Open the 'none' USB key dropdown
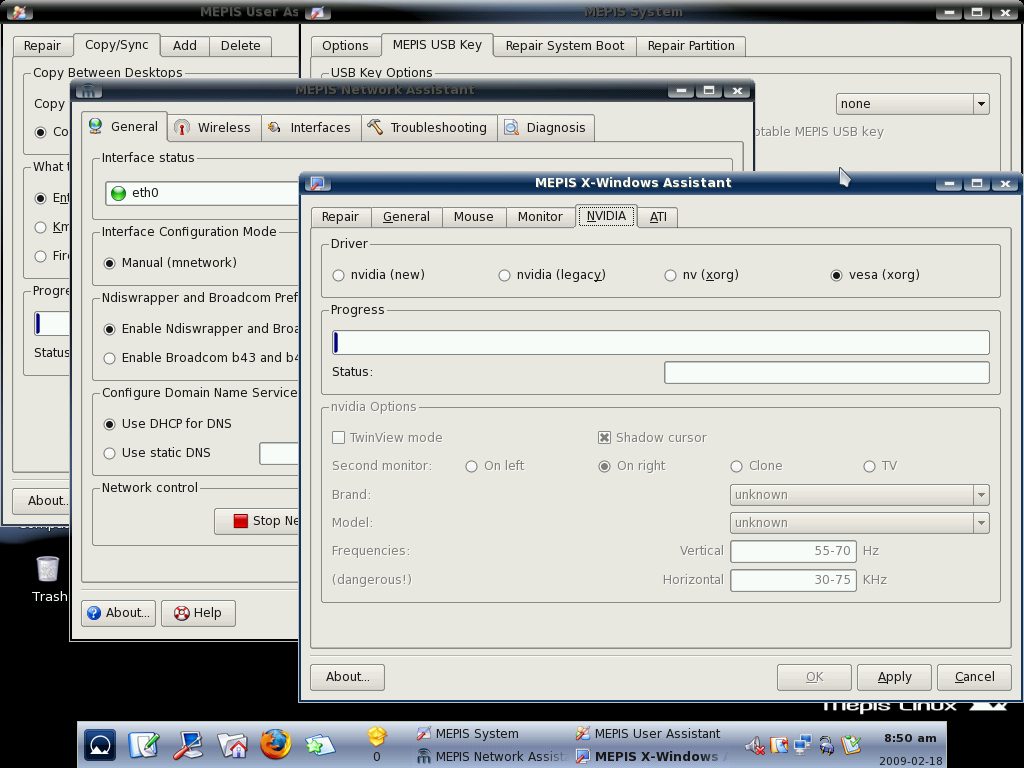The height and width of the screenshot is (768, 1024). tap(912, 104)
